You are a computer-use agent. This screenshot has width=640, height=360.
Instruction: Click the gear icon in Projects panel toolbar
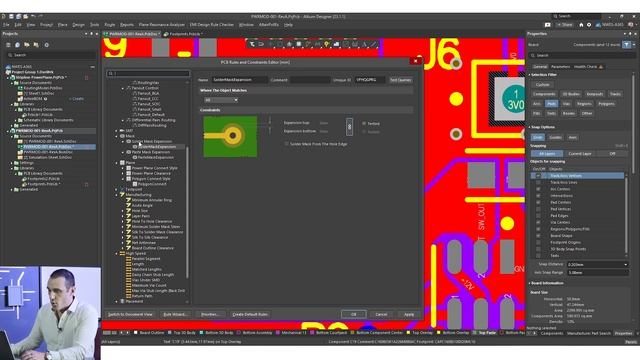(47, 45)
